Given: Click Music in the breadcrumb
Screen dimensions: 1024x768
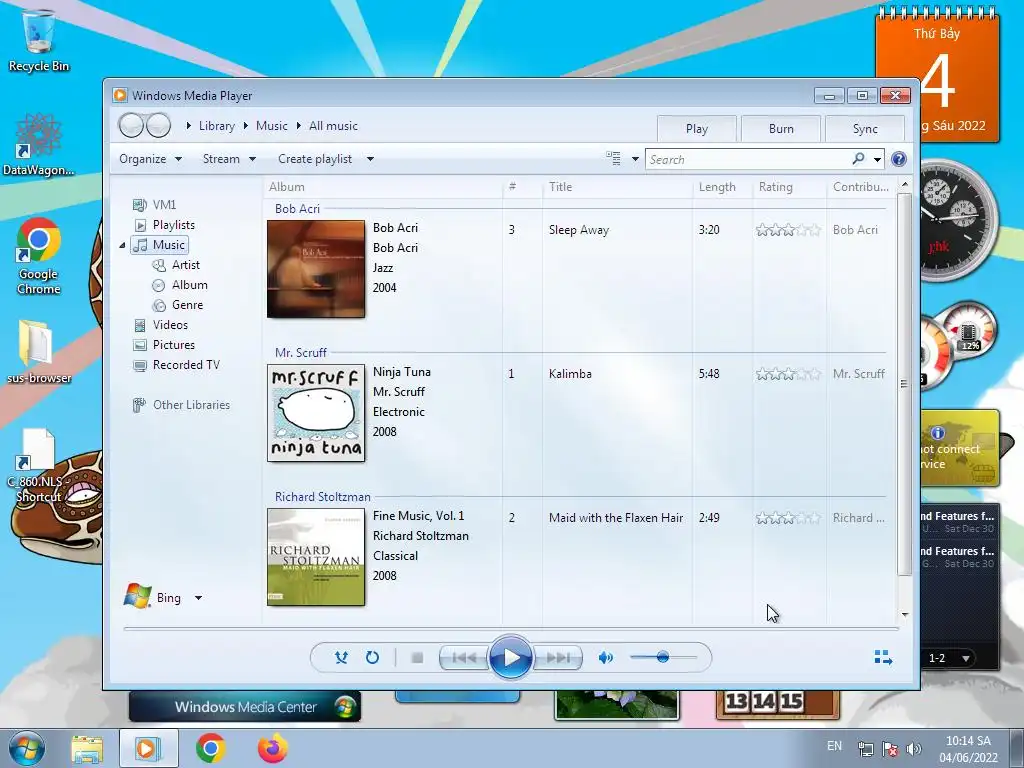Looking at the screenshot, I should [x=272, y=126].
